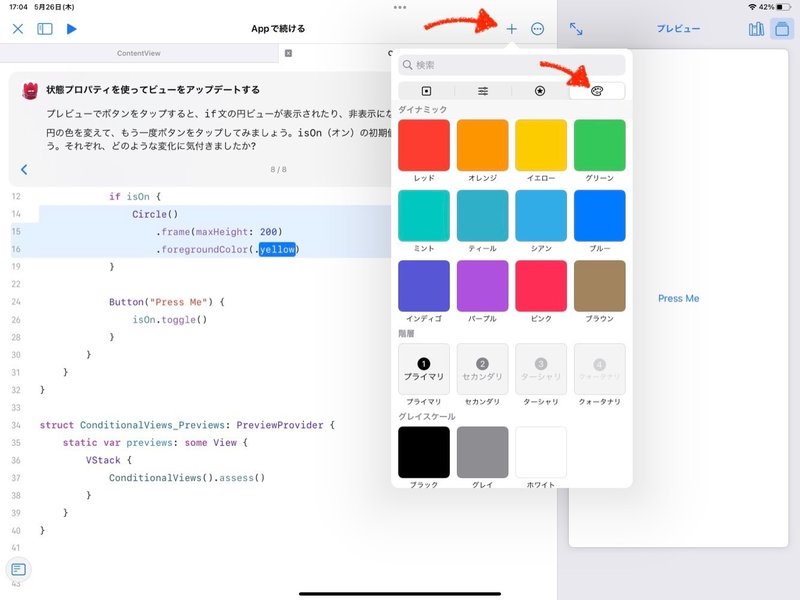Toggle the sidebar panel icon
The height and width of the screenshot is (600, 800).
45,29
